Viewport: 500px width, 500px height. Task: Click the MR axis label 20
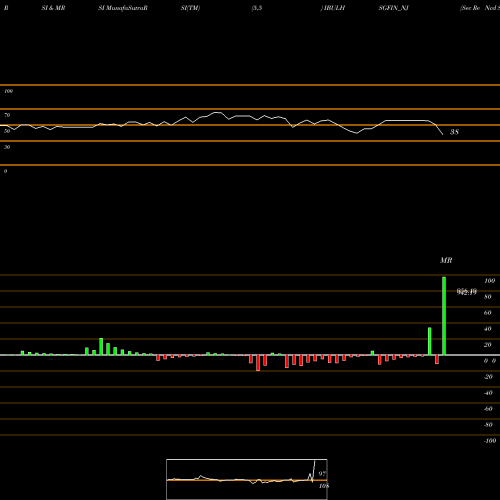click(488, 345)
